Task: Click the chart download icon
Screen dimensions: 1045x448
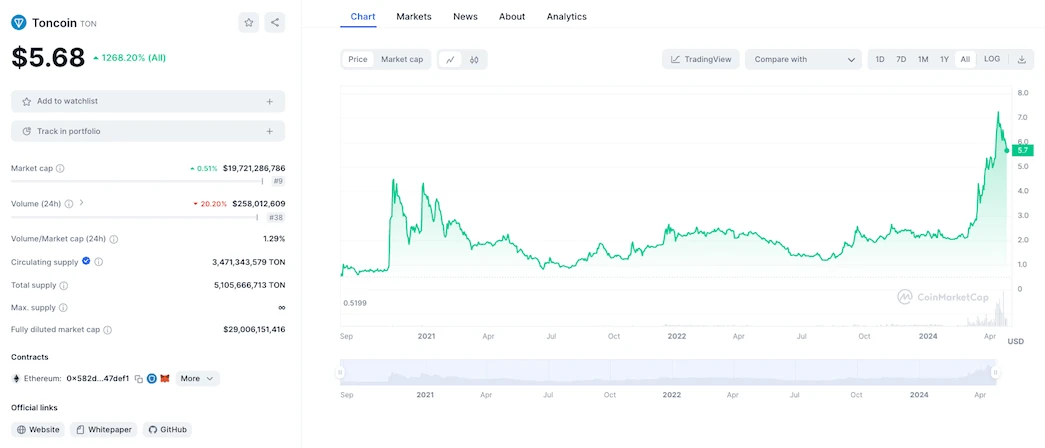Action: [x=1022, y=59]
